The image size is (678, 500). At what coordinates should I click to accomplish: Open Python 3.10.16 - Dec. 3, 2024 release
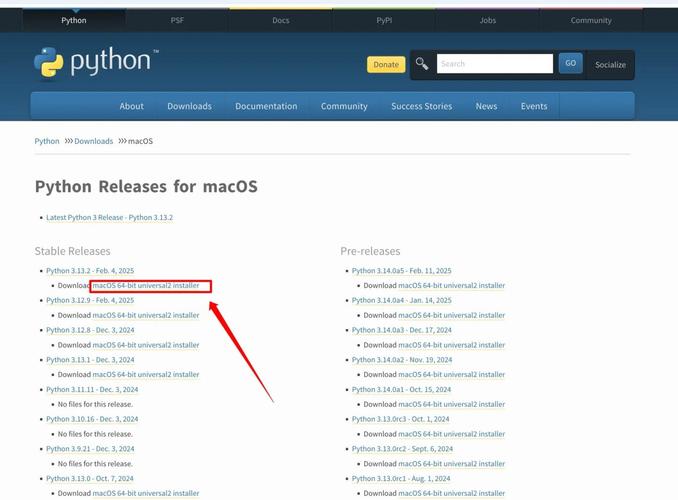coord(92,419)
